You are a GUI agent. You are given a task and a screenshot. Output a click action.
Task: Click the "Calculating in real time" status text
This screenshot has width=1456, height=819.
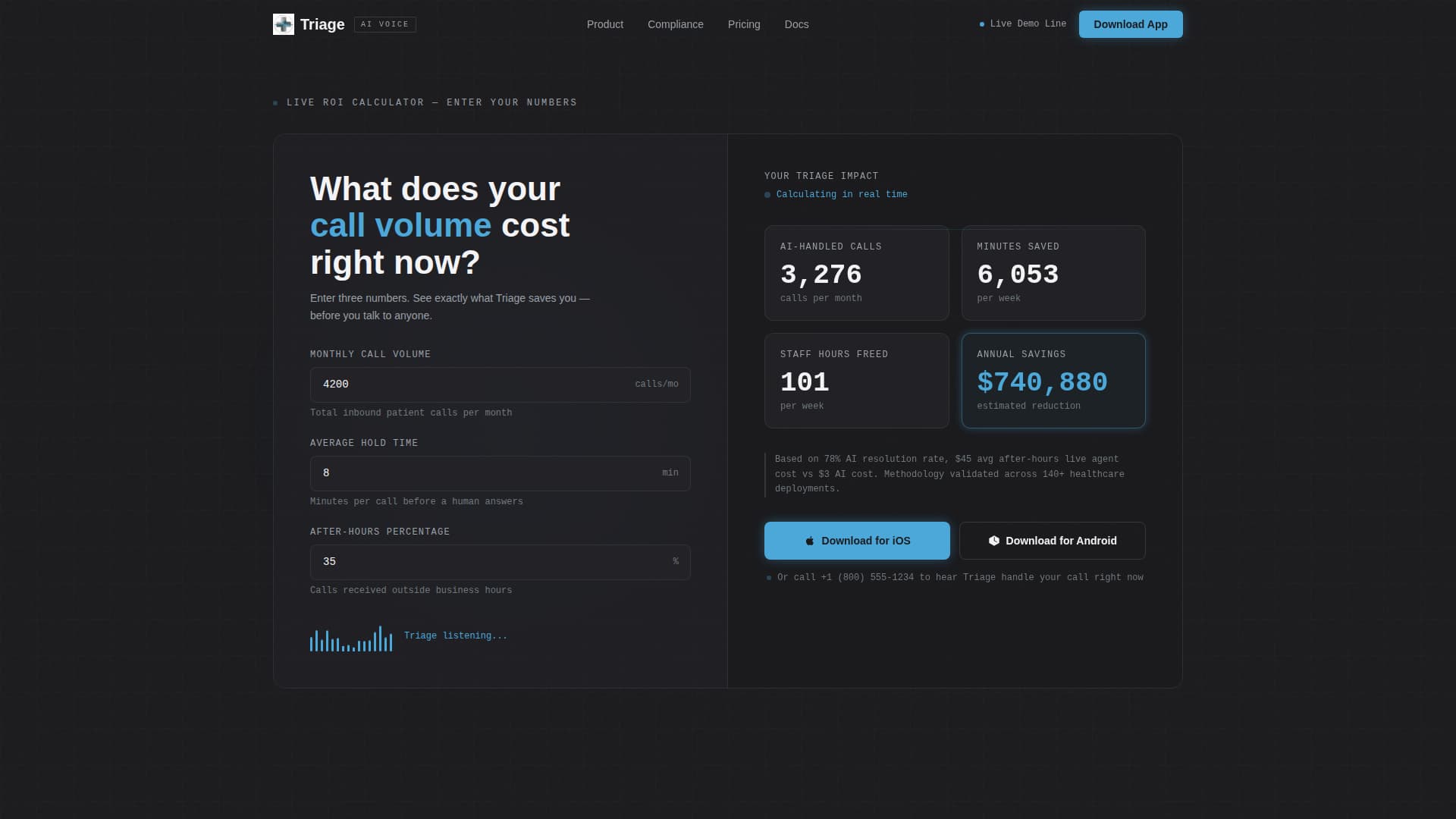[x=842, y=194]
